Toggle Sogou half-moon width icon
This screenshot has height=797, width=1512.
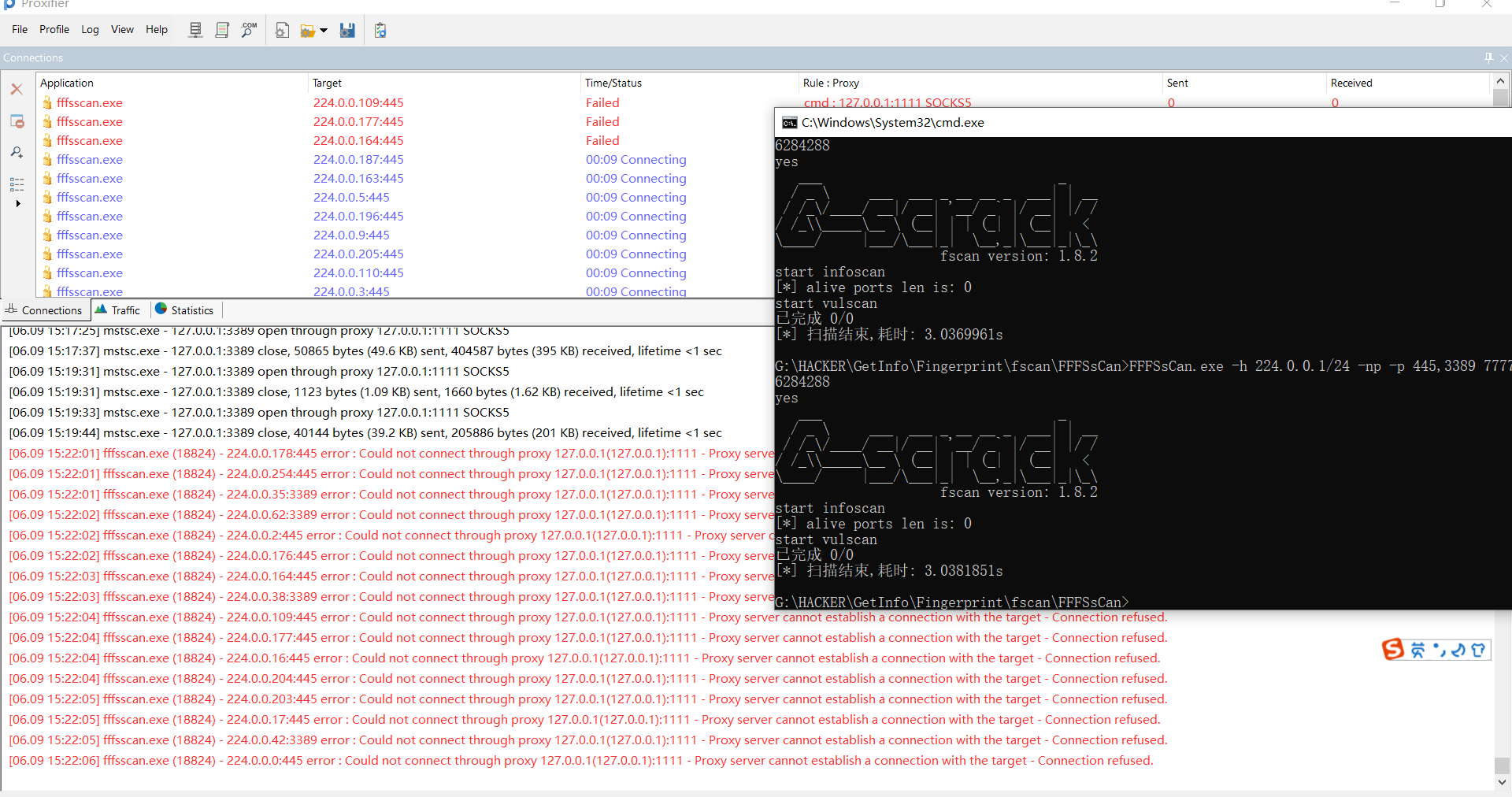pyautogui.click(x=1458, y=650)
